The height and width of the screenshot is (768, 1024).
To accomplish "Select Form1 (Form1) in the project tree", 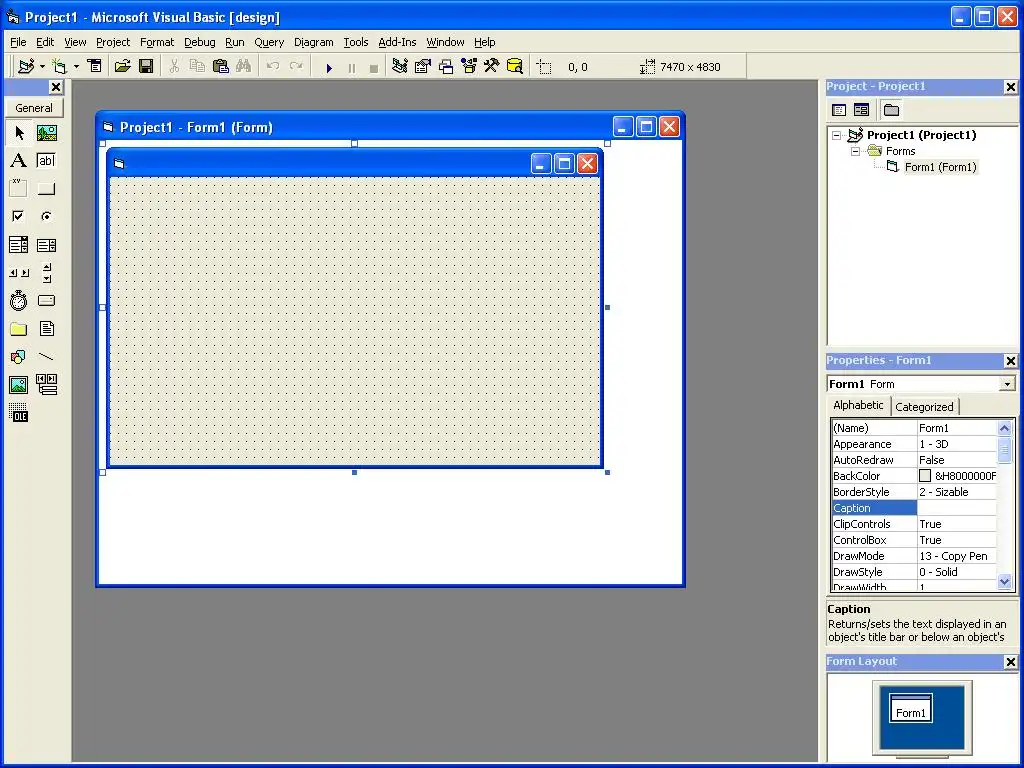I will 940,167.
